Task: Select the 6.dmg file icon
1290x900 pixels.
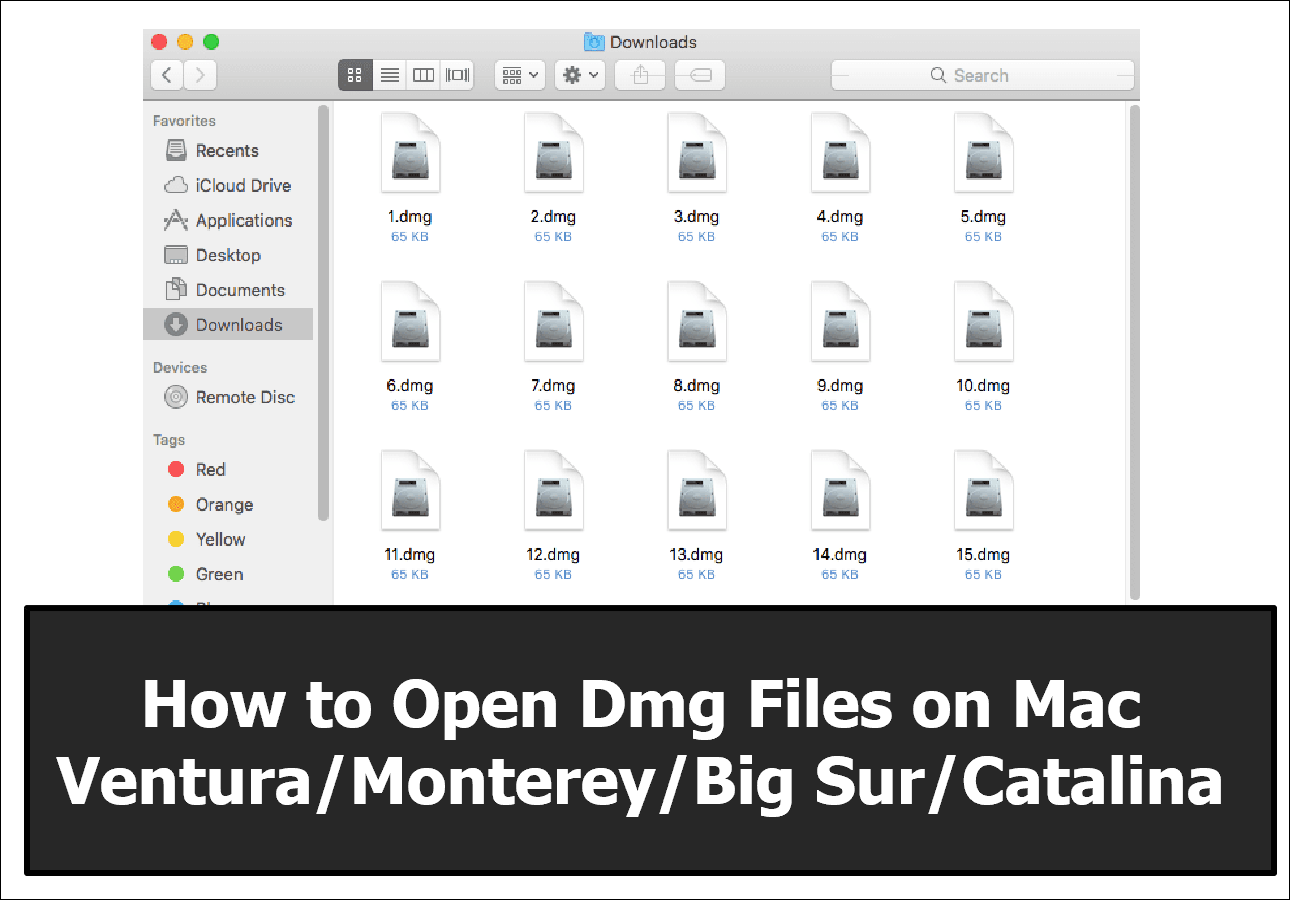Action: pos(410,322)
